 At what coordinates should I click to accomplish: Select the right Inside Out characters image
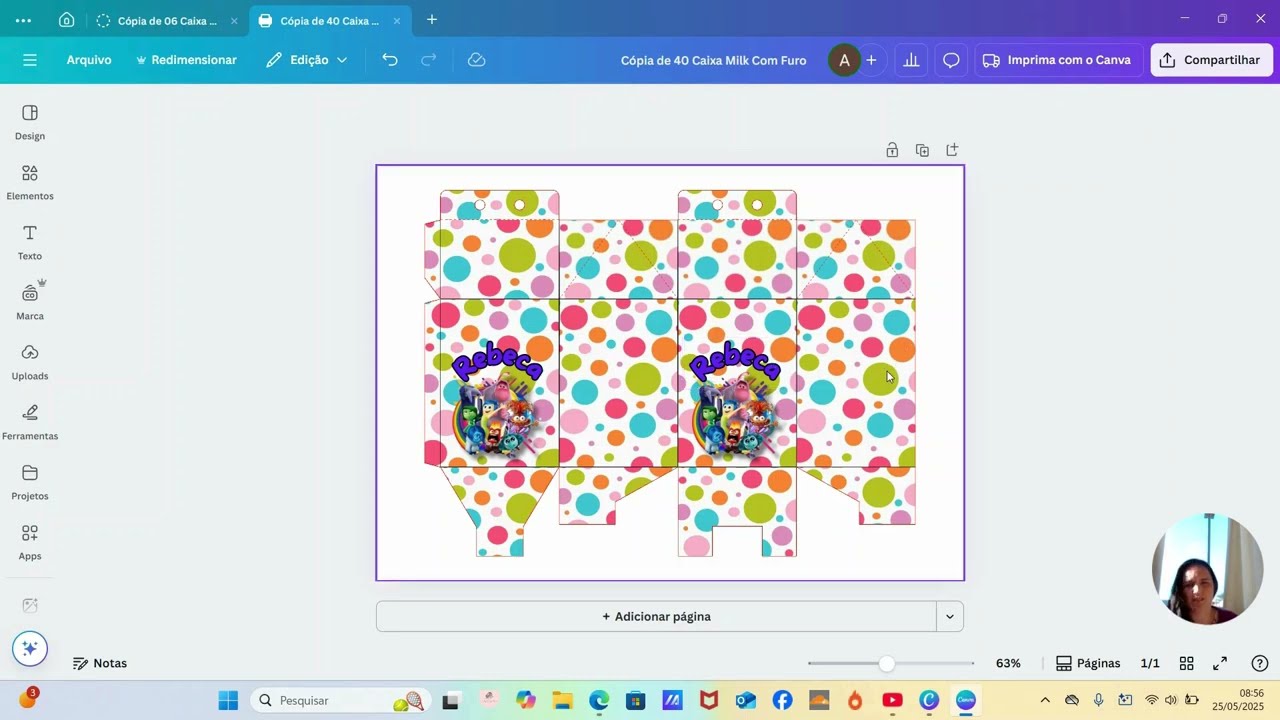pyautogui.click(x=733, y=418)
